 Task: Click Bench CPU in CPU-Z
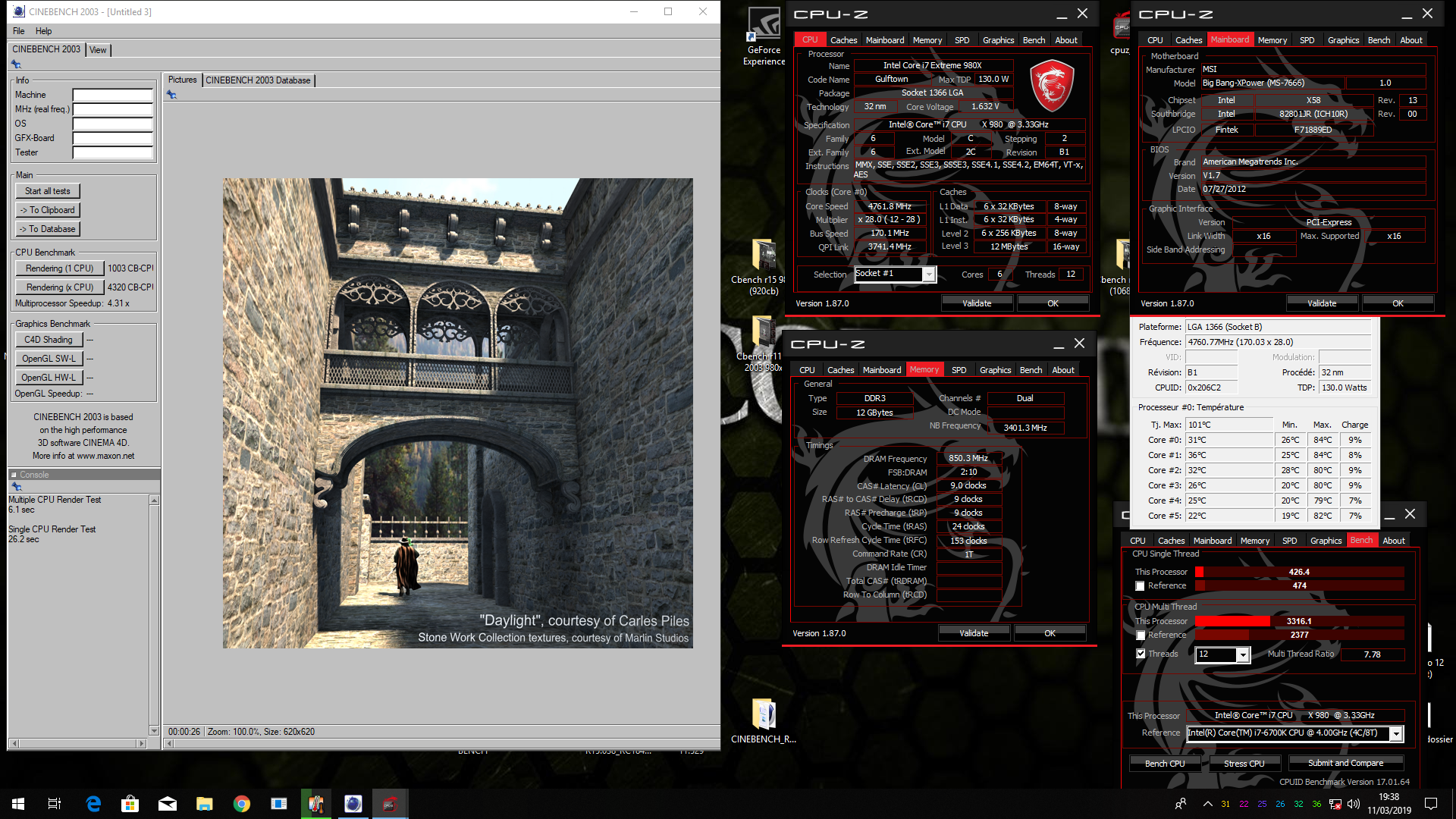pyautogui.click(x=1165, y=764)
